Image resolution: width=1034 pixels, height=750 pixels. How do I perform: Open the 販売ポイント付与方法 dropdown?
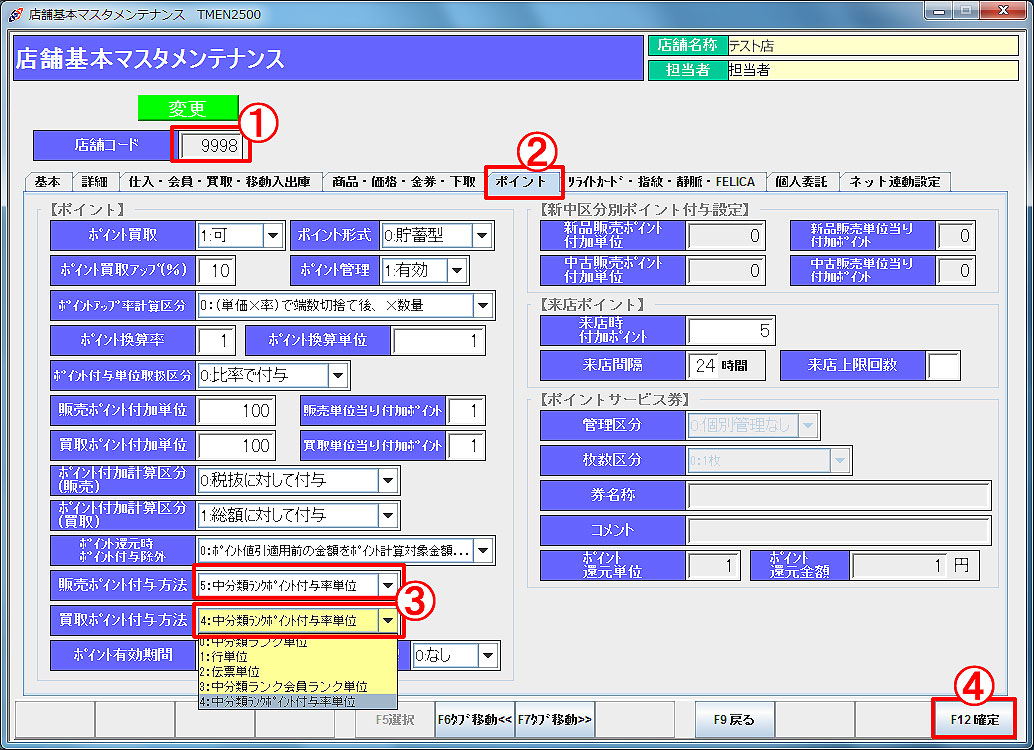coord(388,585)
